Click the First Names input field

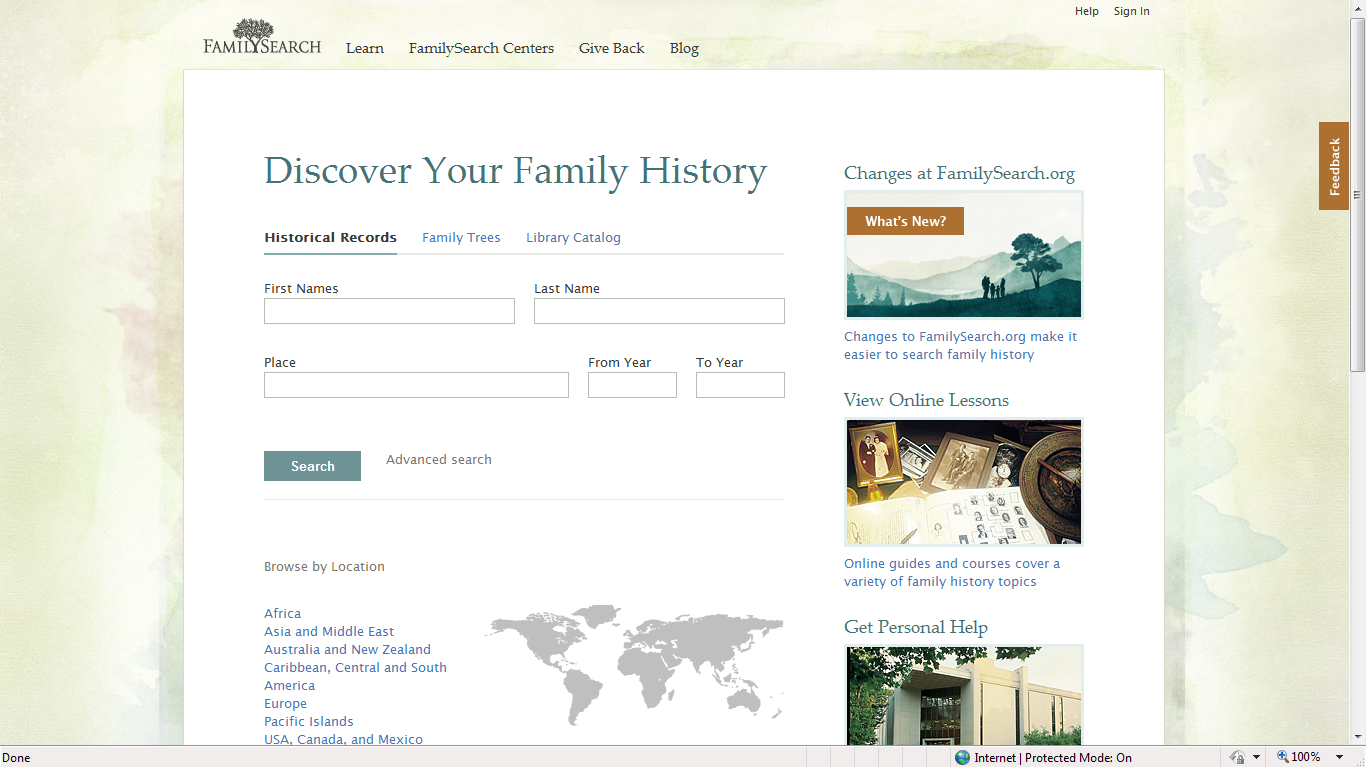coord(389,311)
